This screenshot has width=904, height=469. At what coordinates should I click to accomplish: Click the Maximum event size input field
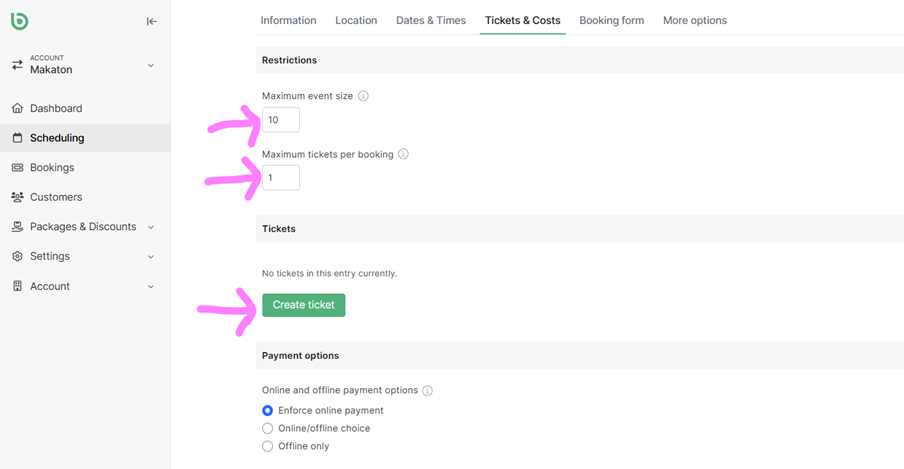click(281, 120)
